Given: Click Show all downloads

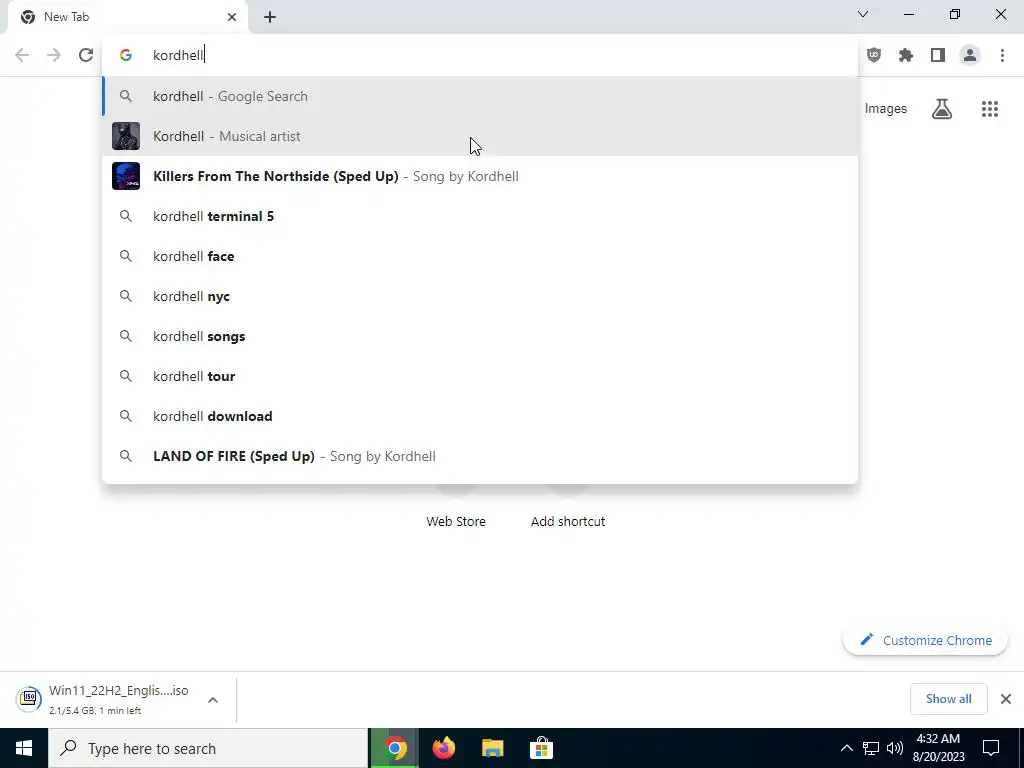Looking at the screenshot, I should 948,699.
